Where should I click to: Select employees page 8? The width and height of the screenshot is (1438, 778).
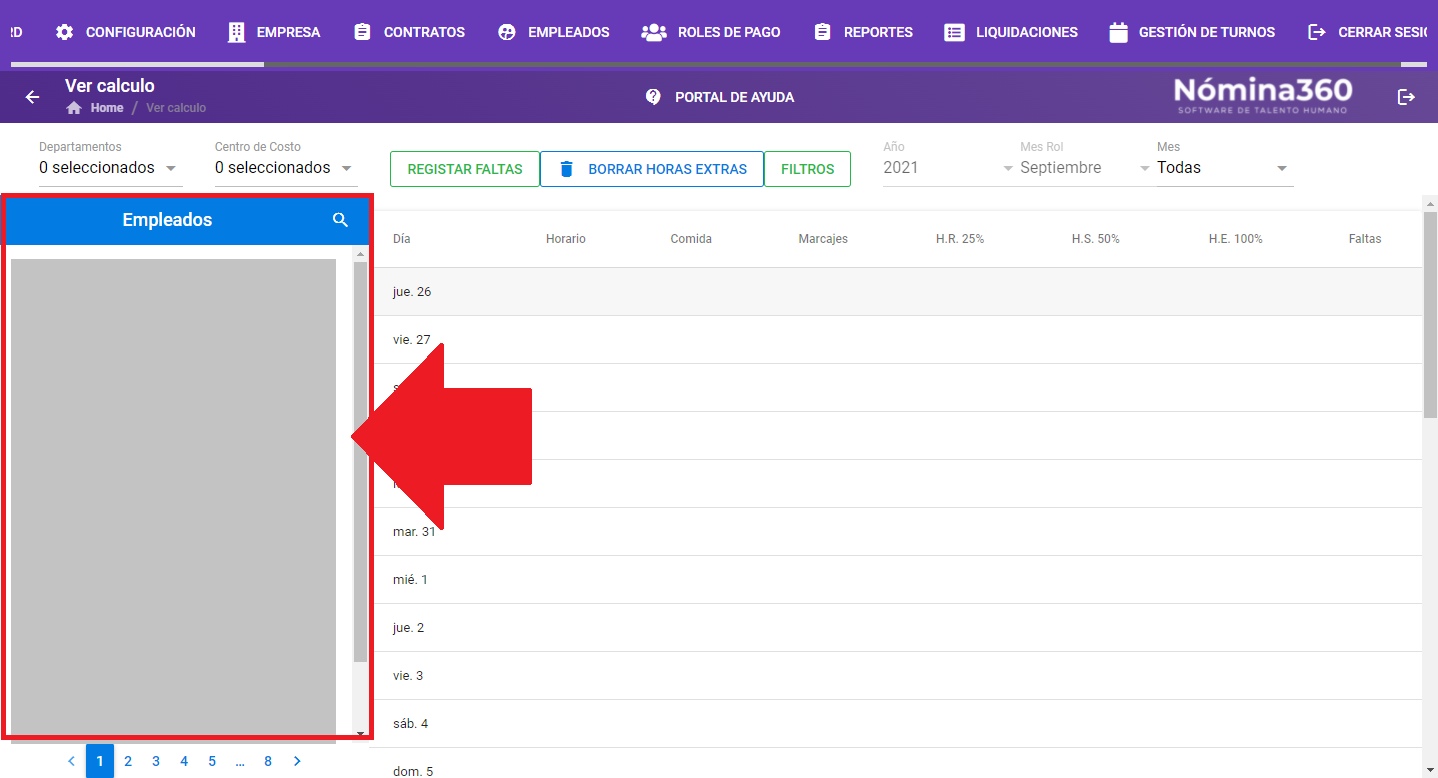[268, 761]
